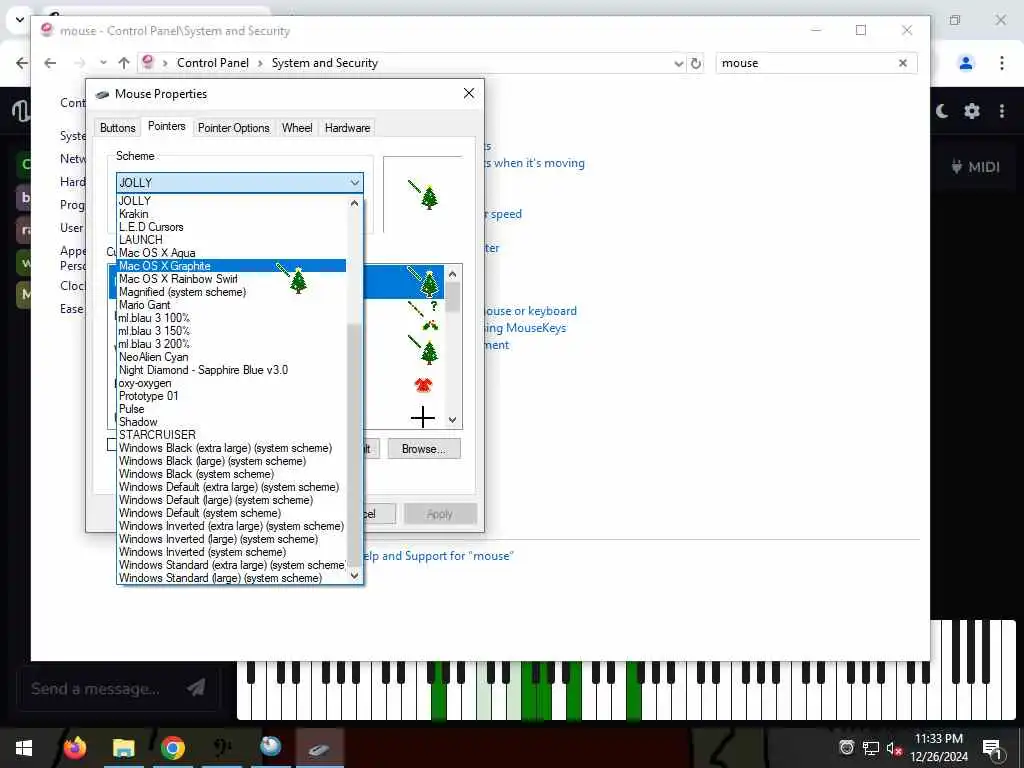Open recent locations dropdown next to Forward
Image resolution: width=1024 pixels, height=768 pixels.
coord(103,63)
